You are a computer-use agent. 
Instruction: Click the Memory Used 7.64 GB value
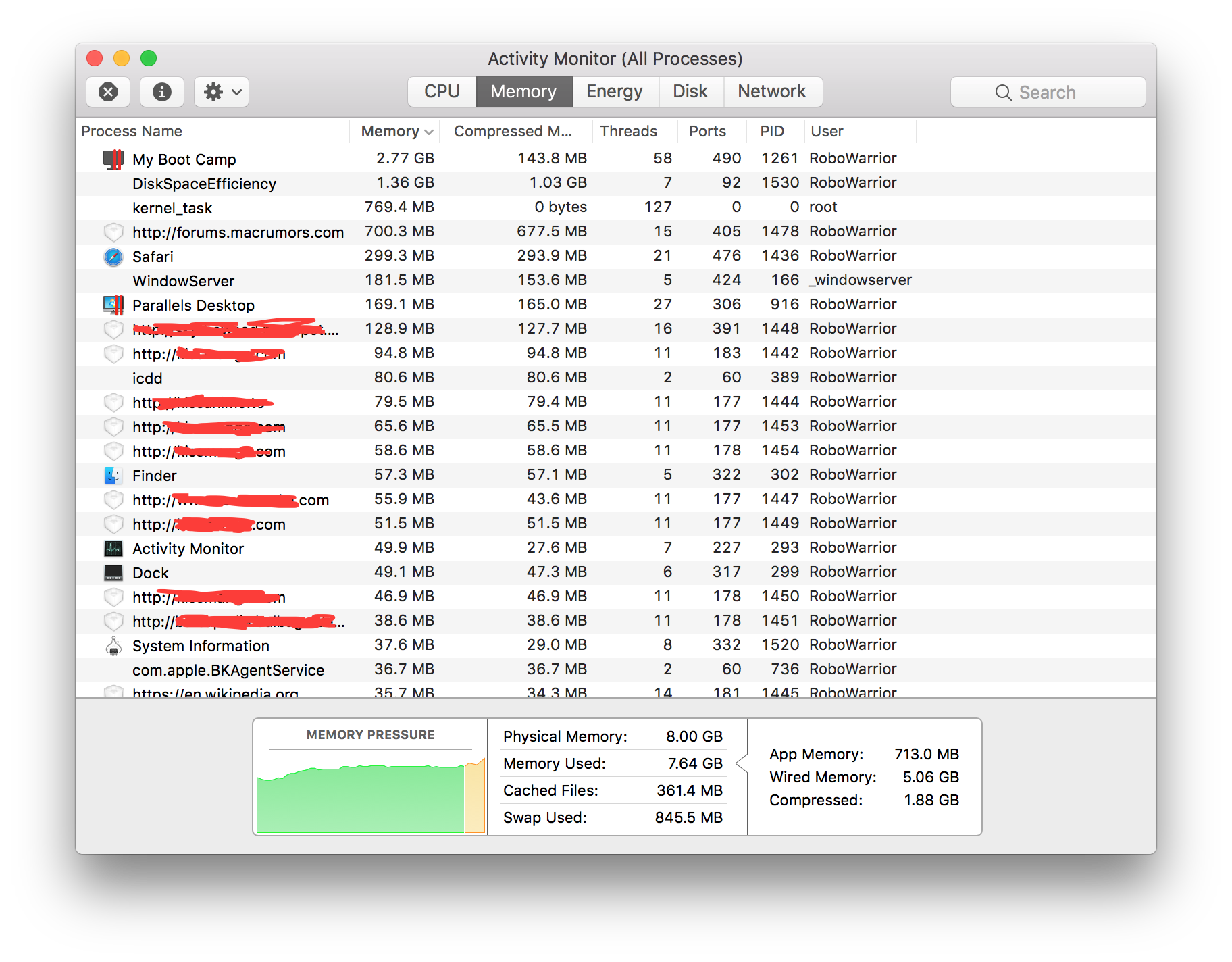[695, 763]
